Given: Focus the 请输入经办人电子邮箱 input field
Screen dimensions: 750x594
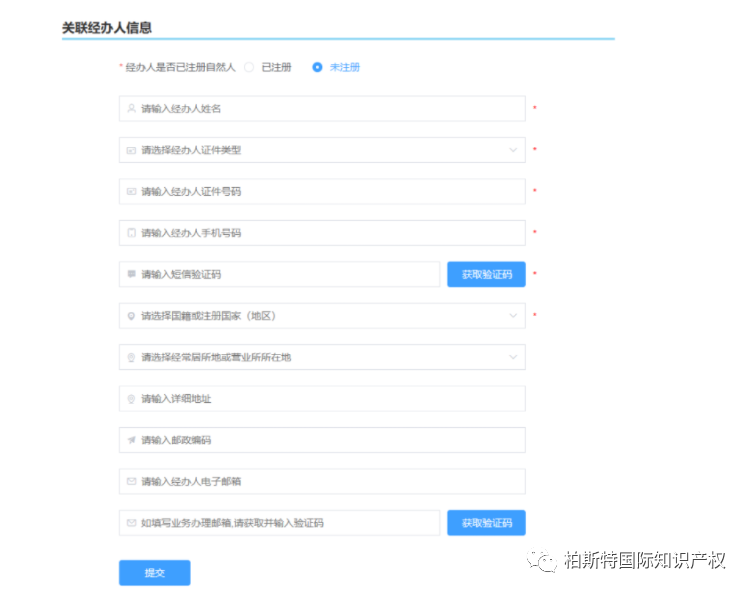Looking at the screenshot, I should (322, 481).
